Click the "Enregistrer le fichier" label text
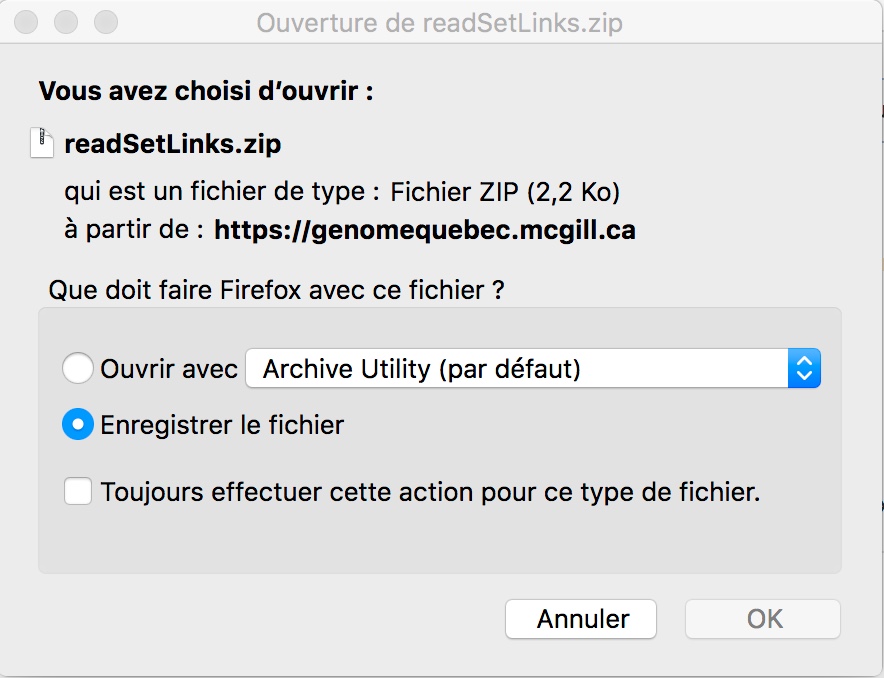The height and width of the screenshot is (678, 884). coord(222,425)
